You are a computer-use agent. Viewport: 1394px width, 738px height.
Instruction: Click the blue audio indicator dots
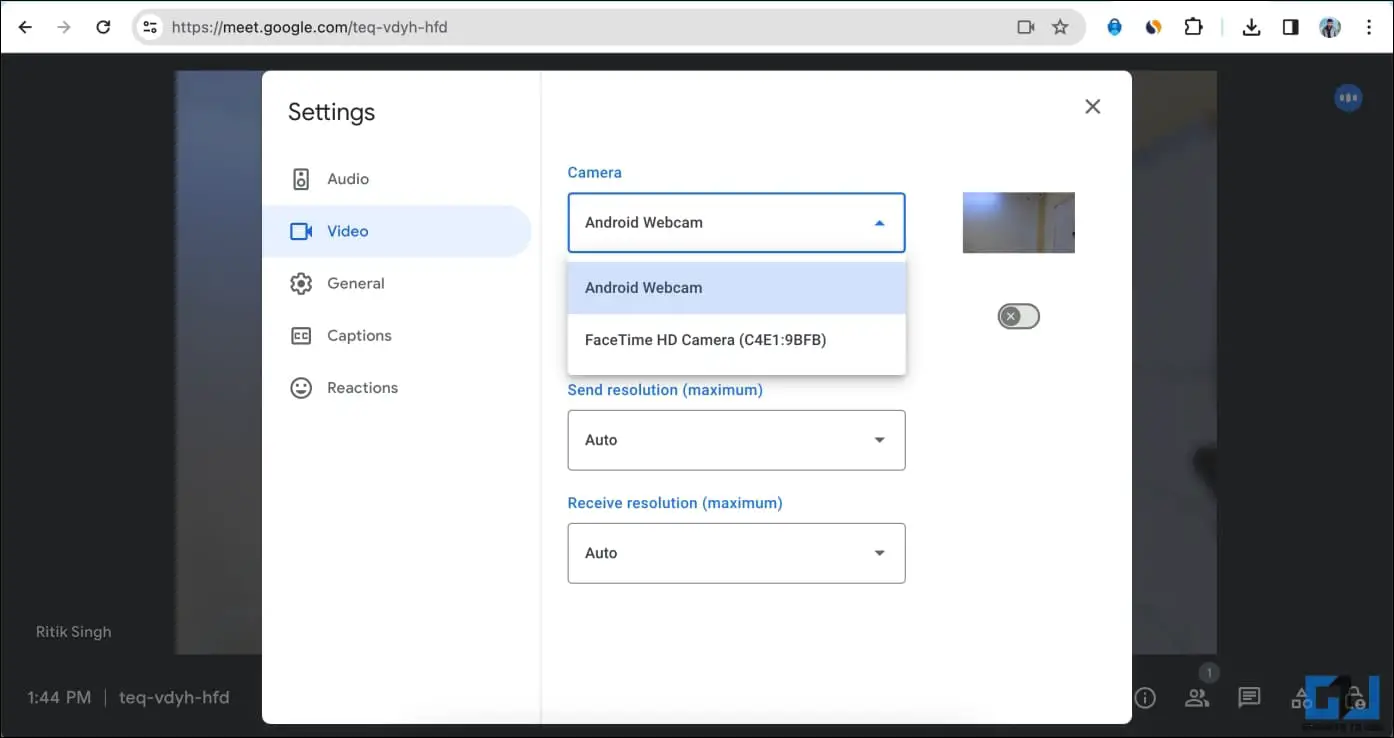[1349, 98]
